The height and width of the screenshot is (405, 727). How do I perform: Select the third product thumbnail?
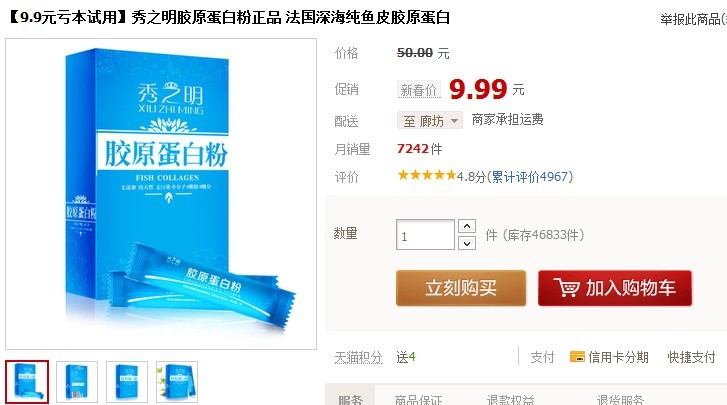[127, 382]
